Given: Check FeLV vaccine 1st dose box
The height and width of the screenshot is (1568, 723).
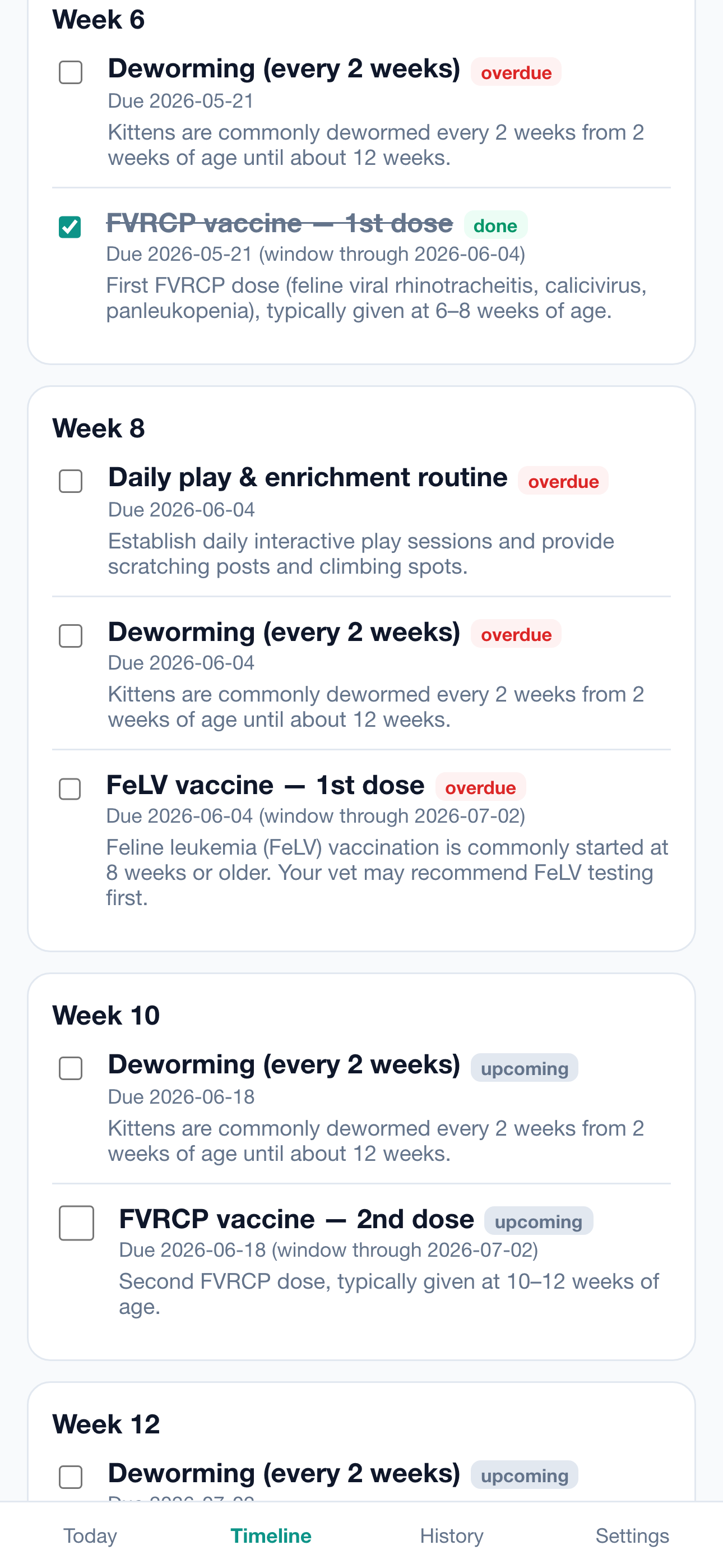Looking at the screenshot, I should [x=70, y=789].
